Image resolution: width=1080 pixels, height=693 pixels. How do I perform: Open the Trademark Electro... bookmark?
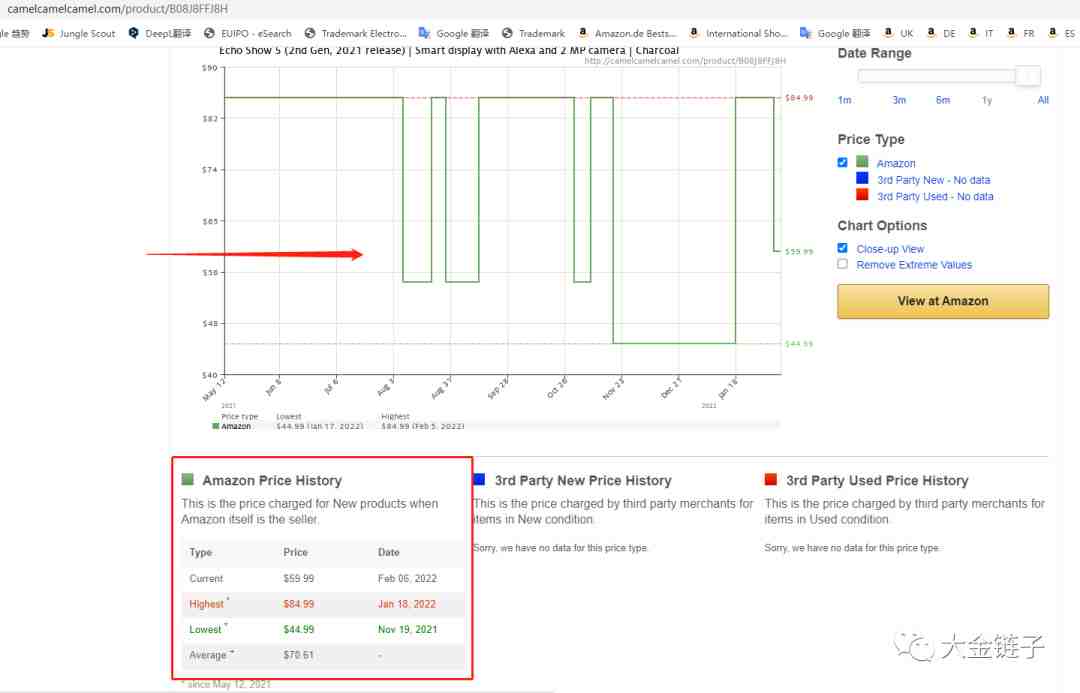coord(355,33)
